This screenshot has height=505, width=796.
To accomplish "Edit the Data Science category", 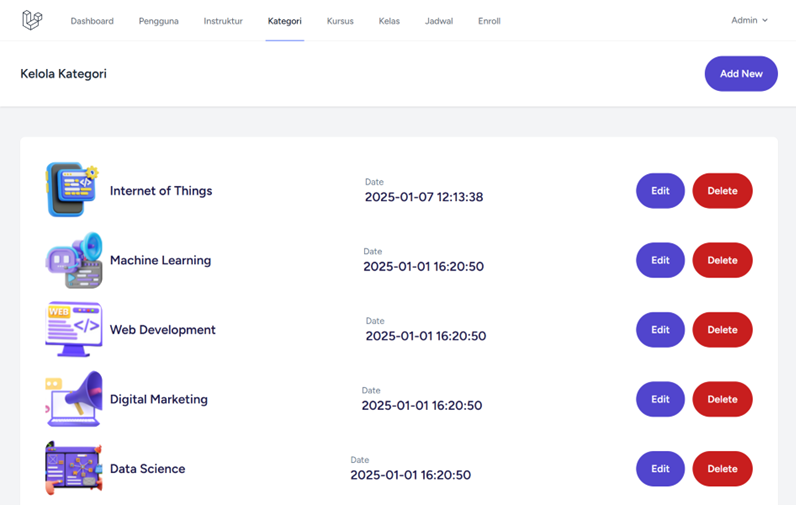I will point(660,468).
